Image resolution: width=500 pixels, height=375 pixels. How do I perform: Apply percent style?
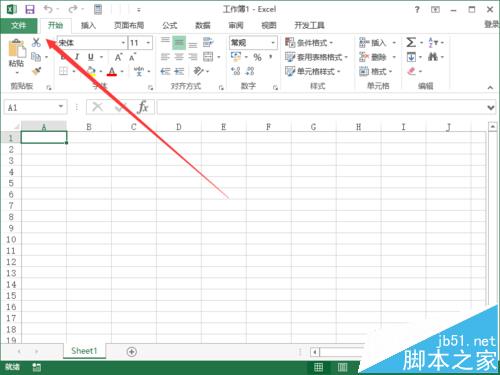257,57
